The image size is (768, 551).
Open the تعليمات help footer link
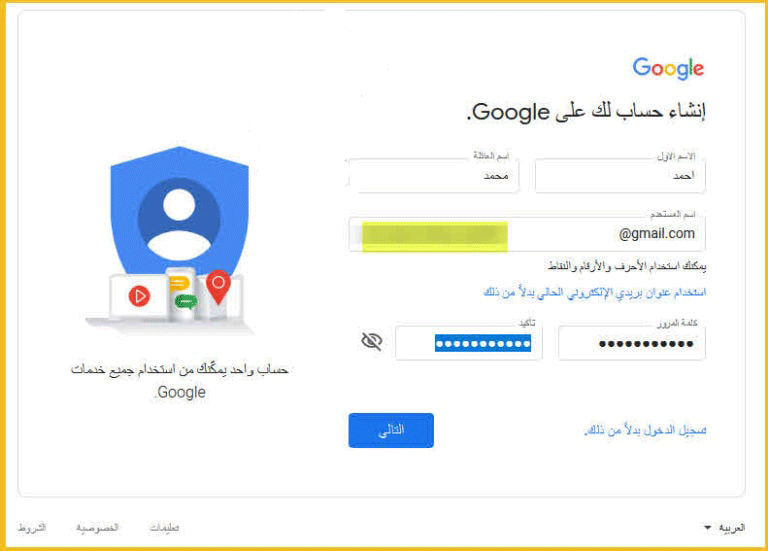click(165, 527)
